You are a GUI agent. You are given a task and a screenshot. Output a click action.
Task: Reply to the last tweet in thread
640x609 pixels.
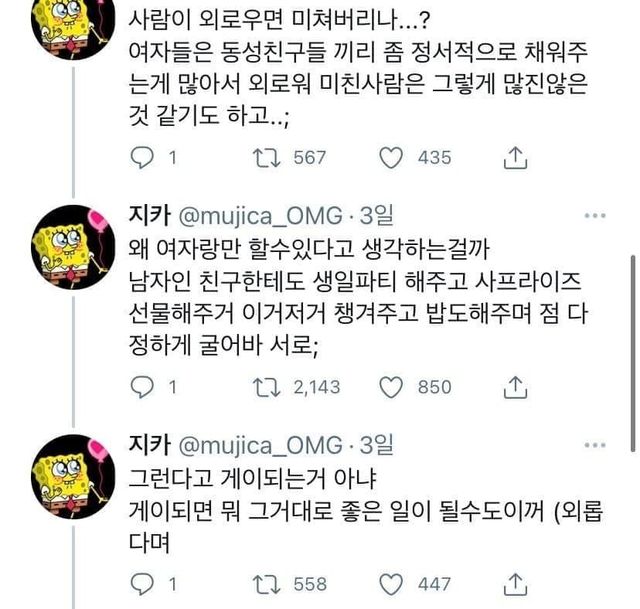click(144, 583)
